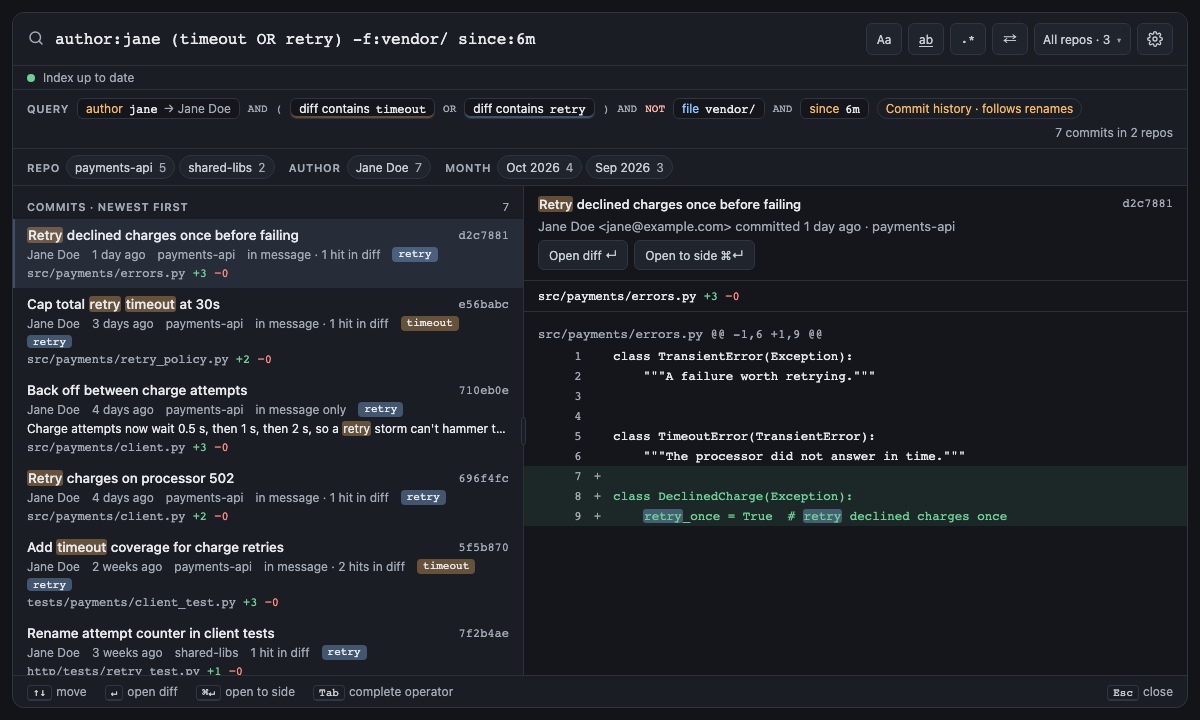Screen dimensions: 1200x720
Task: Click the timeout tag on commit e56babc
Action: click(429, 323)
